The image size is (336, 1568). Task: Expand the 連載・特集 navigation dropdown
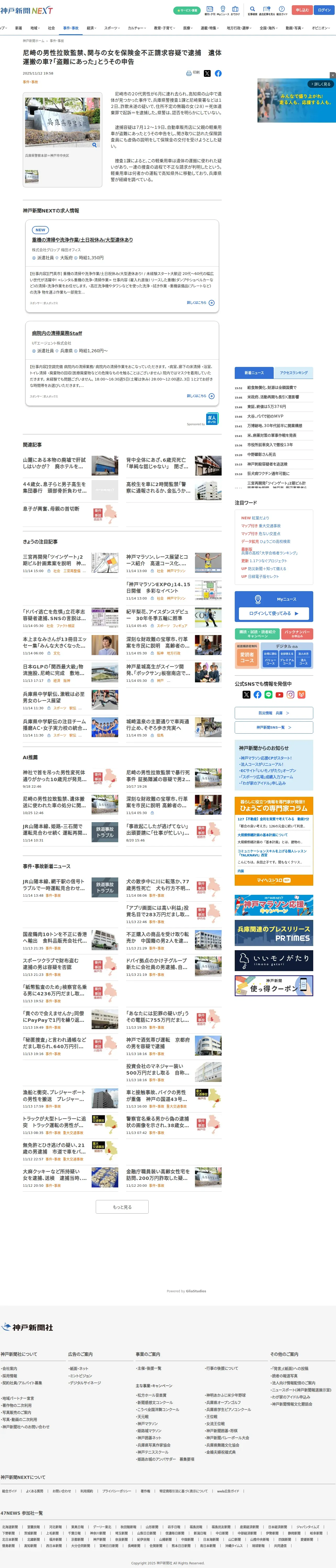[210, 28]
